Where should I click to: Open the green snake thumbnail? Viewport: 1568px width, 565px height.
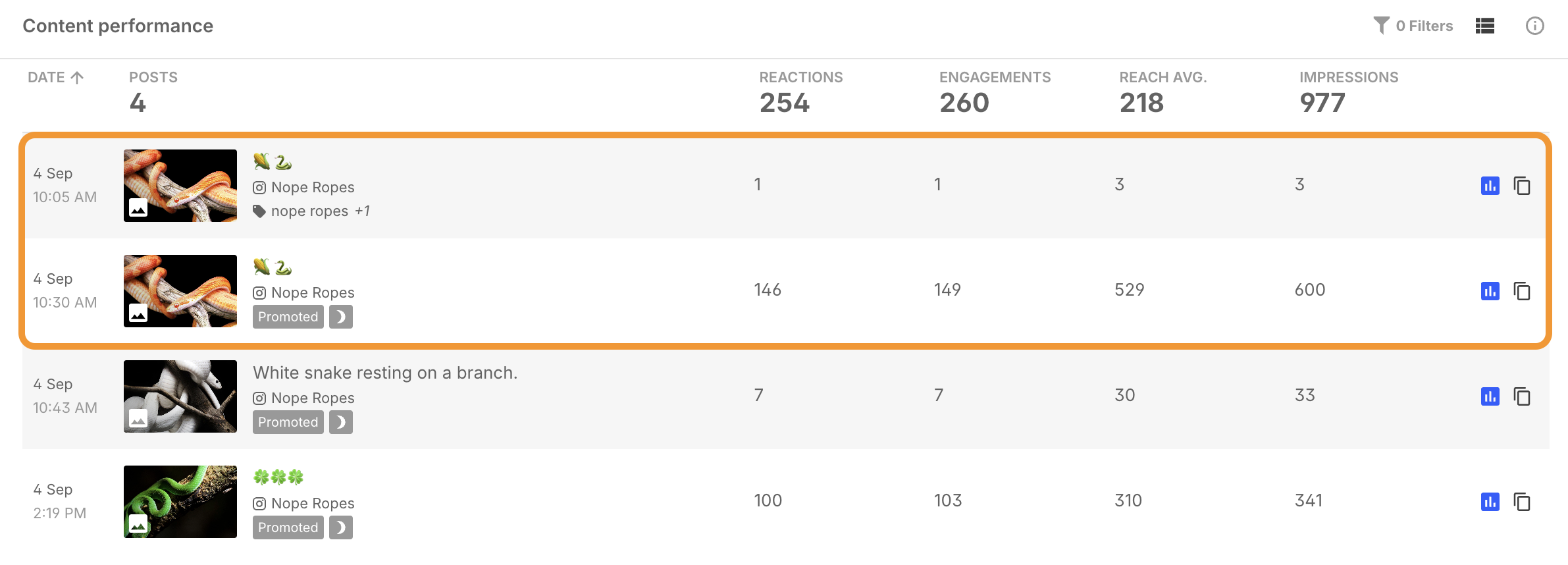(x=180, y=502)
